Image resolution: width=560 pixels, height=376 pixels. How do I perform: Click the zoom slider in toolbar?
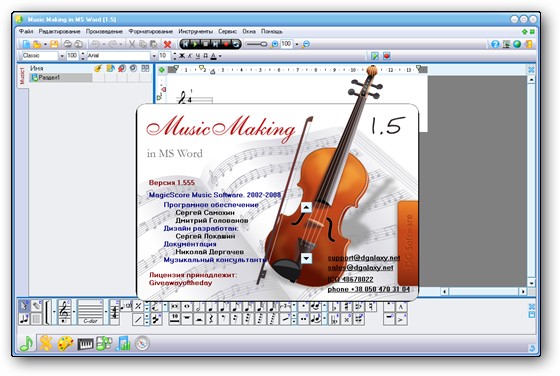coord(256,44)
